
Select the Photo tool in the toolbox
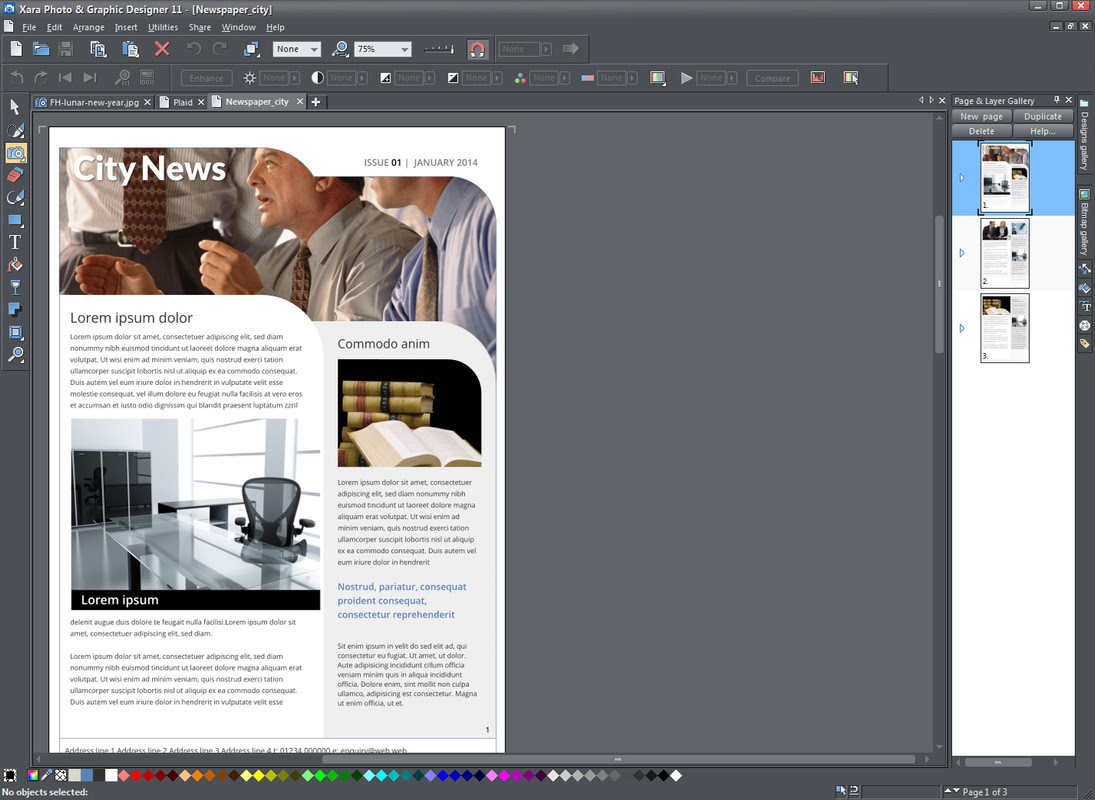click(x=15, y=152)
